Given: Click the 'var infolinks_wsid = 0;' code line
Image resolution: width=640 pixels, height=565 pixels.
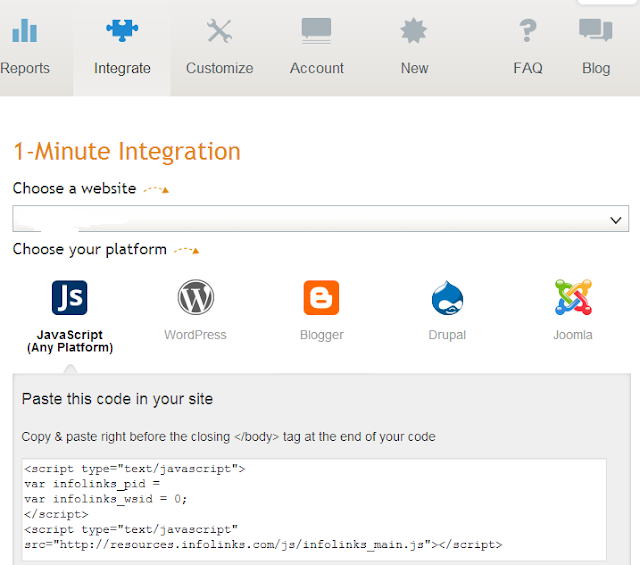Looking at the screenshot, I should pos(105,499).
